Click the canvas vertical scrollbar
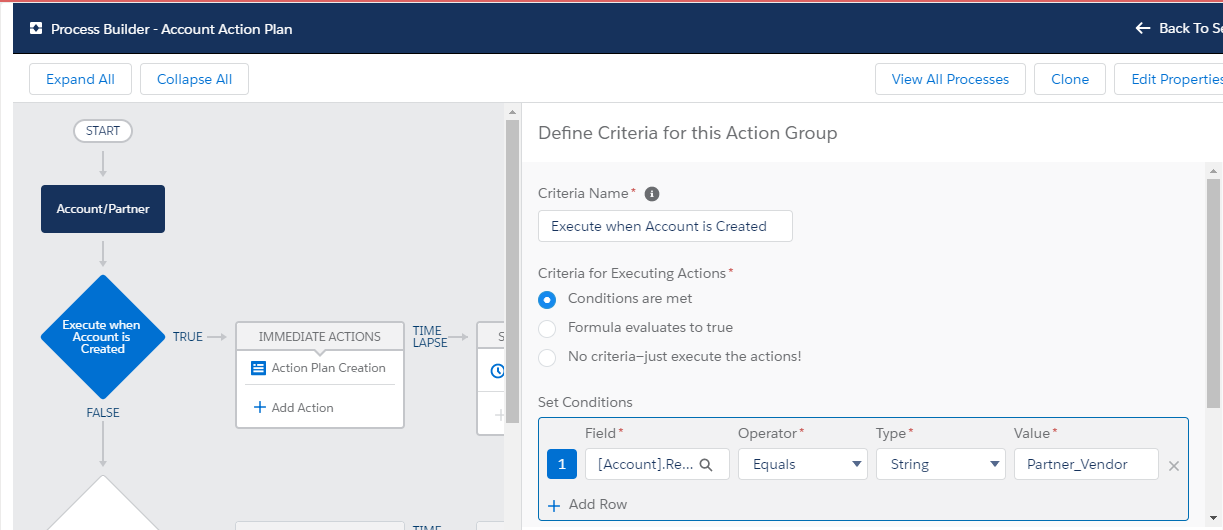Viewport: 1223px width, 530px height. [512, 270]
